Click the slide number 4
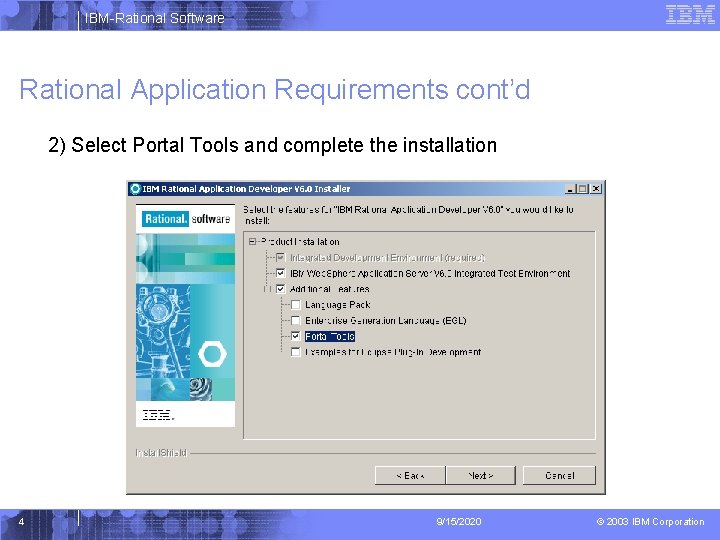The height and width of the screenshot is (540, 720). coord(21,522)
